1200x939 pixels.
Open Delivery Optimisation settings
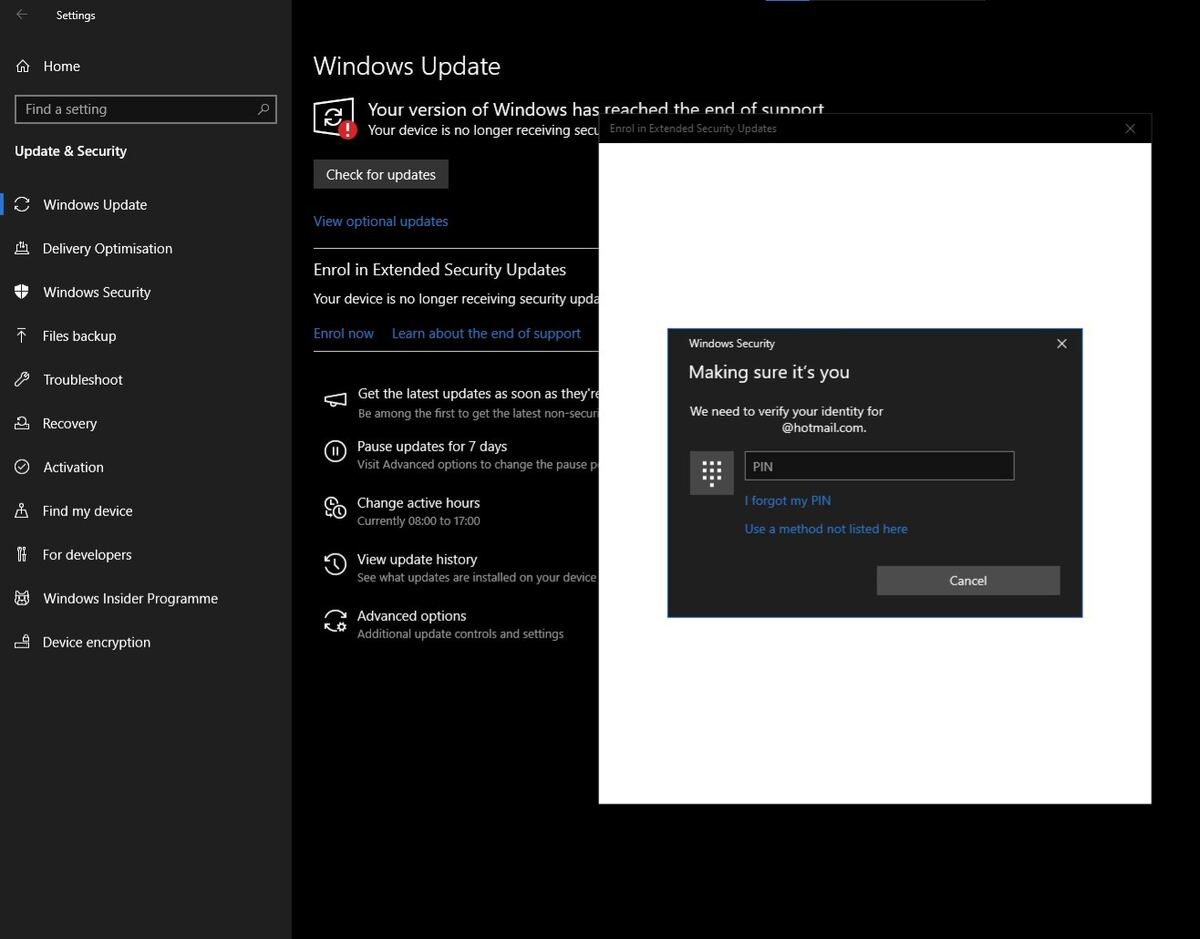107,248
